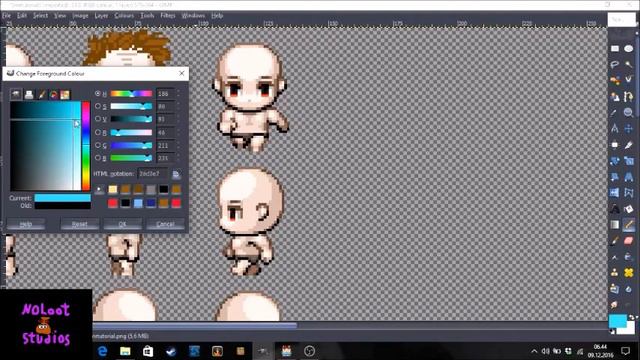The height and width of the screenshot is (360, 640).
Task: Select the Ellipse Select tool
Action: click(629, 49)
